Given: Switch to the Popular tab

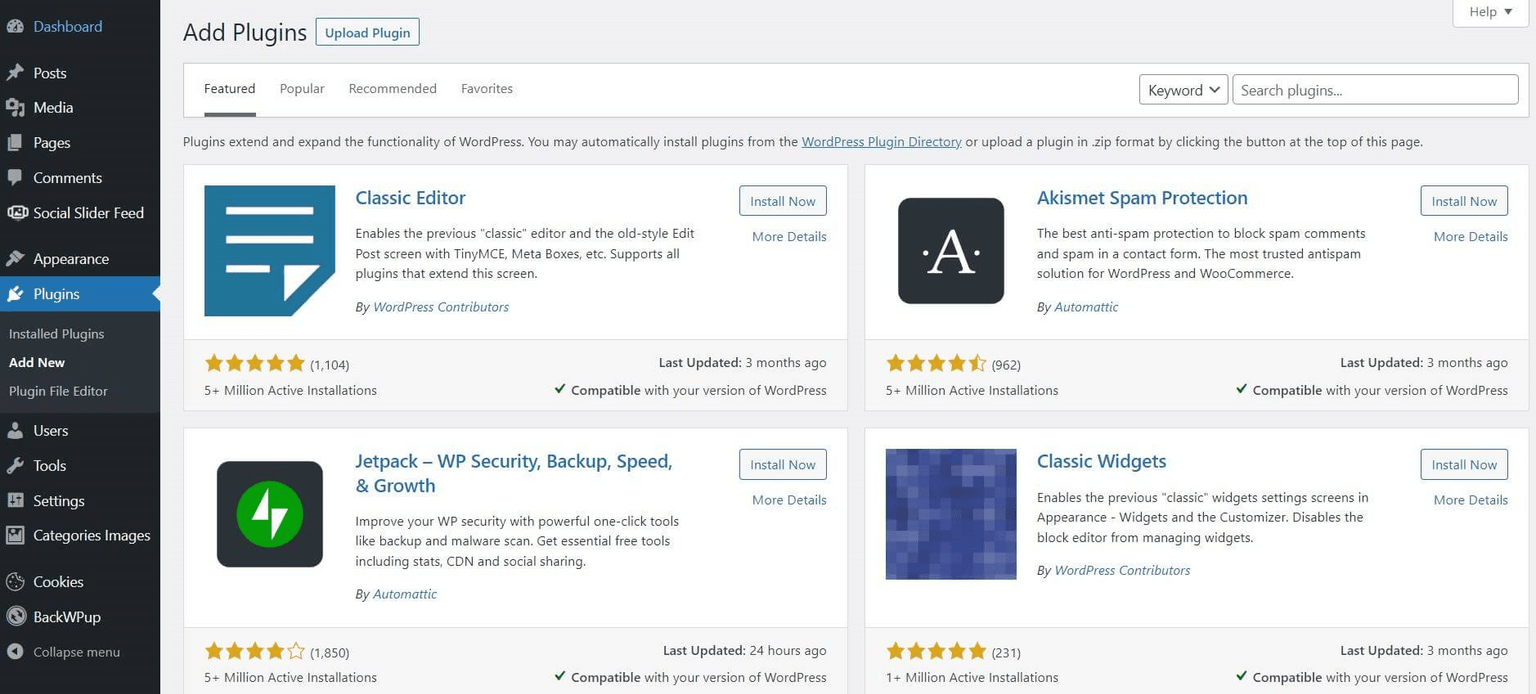Looking at the screenshot, I should (x=302, y=89).
